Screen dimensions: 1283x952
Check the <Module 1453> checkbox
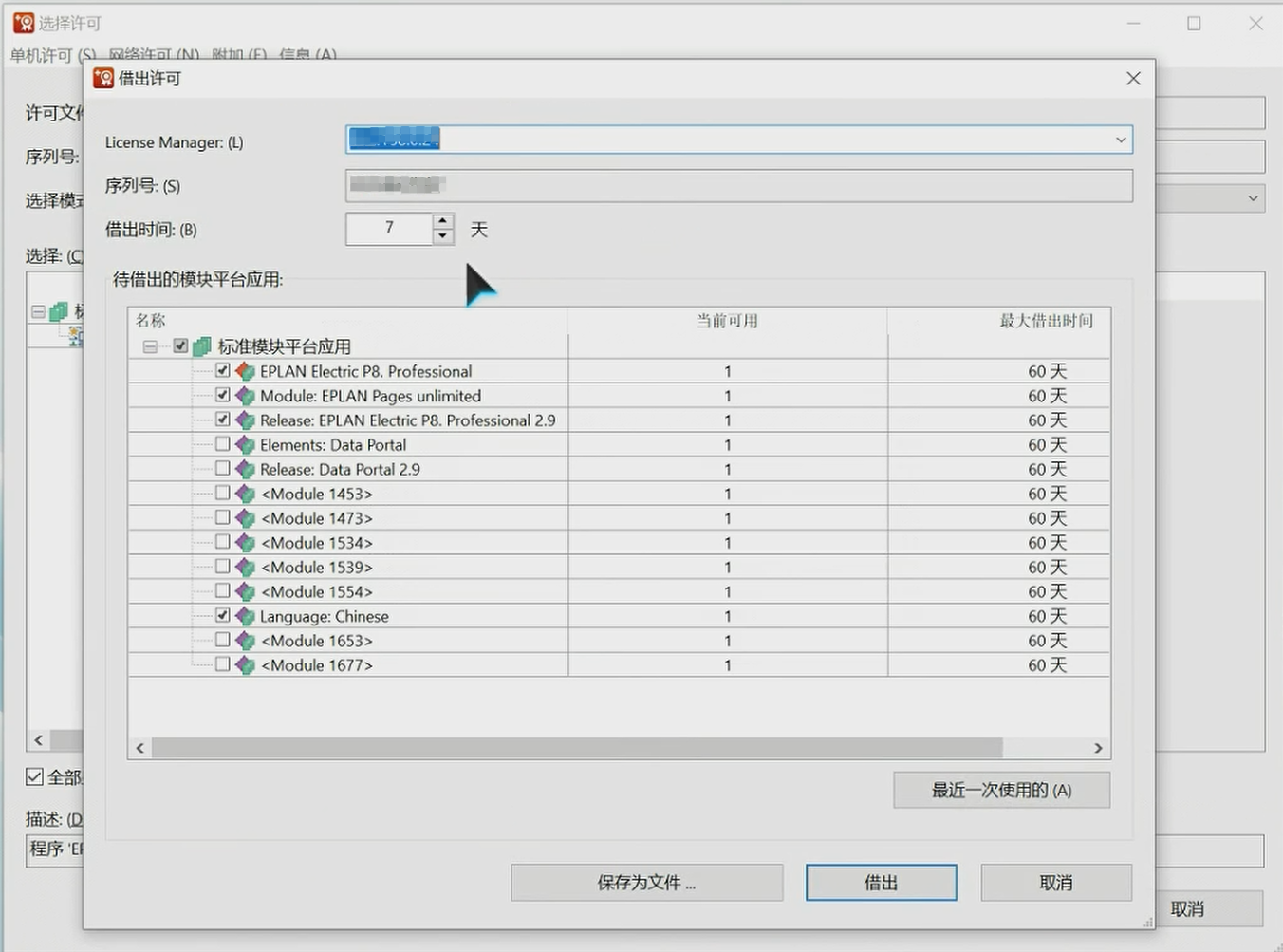coord(223,494)
